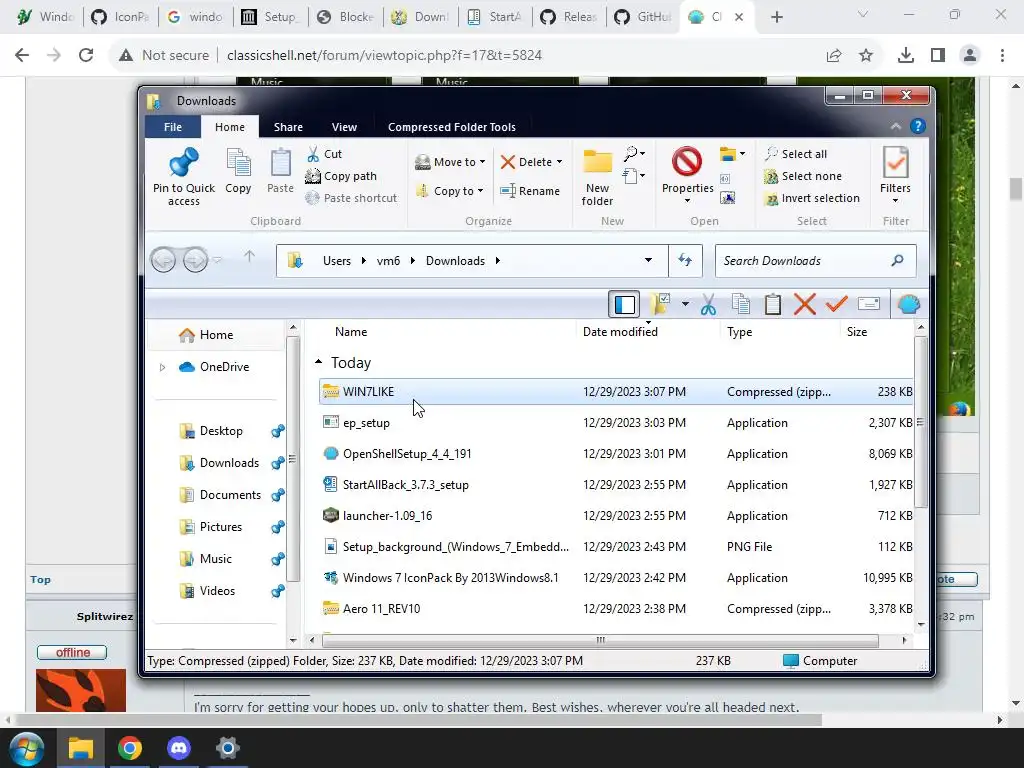Collapse the Today file group
This screenshot has height=768, width=1024.
pos(318,362)
